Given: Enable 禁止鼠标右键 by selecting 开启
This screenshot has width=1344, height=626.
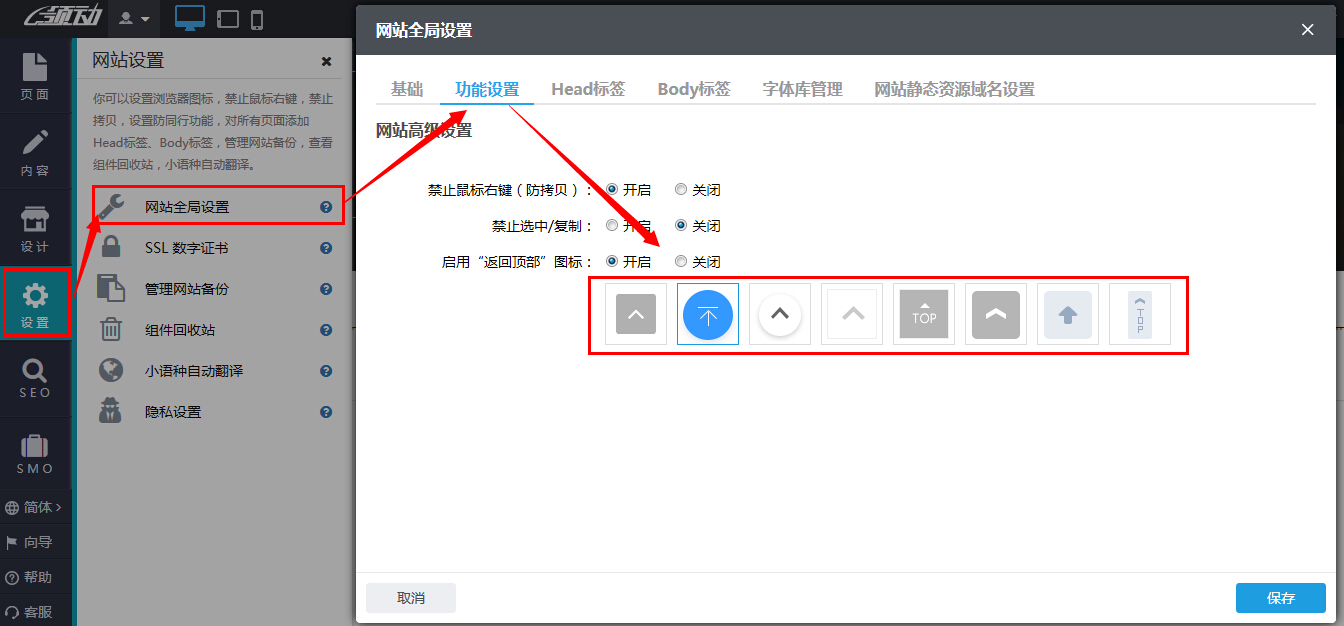Looking at the screenshot, I should tap(611, 189).
